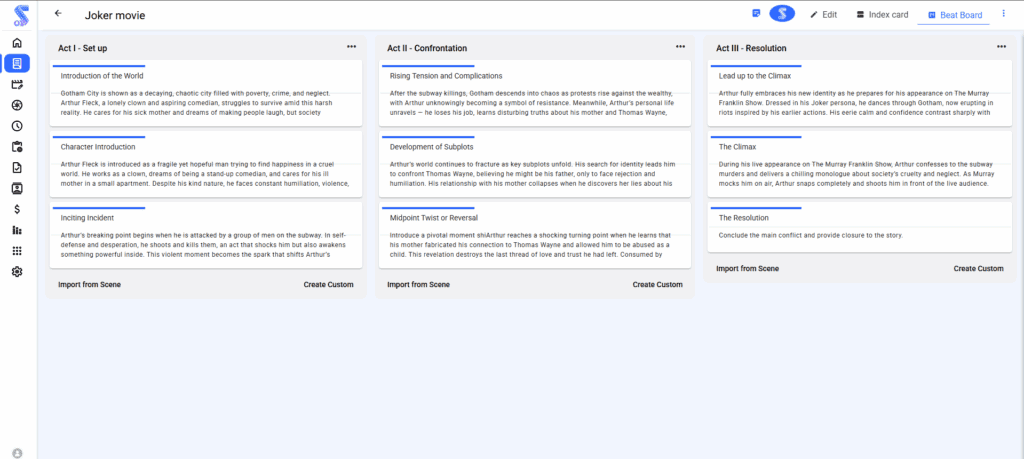
Task: Open the Introduction of the World card
Action: pos(206,93)
